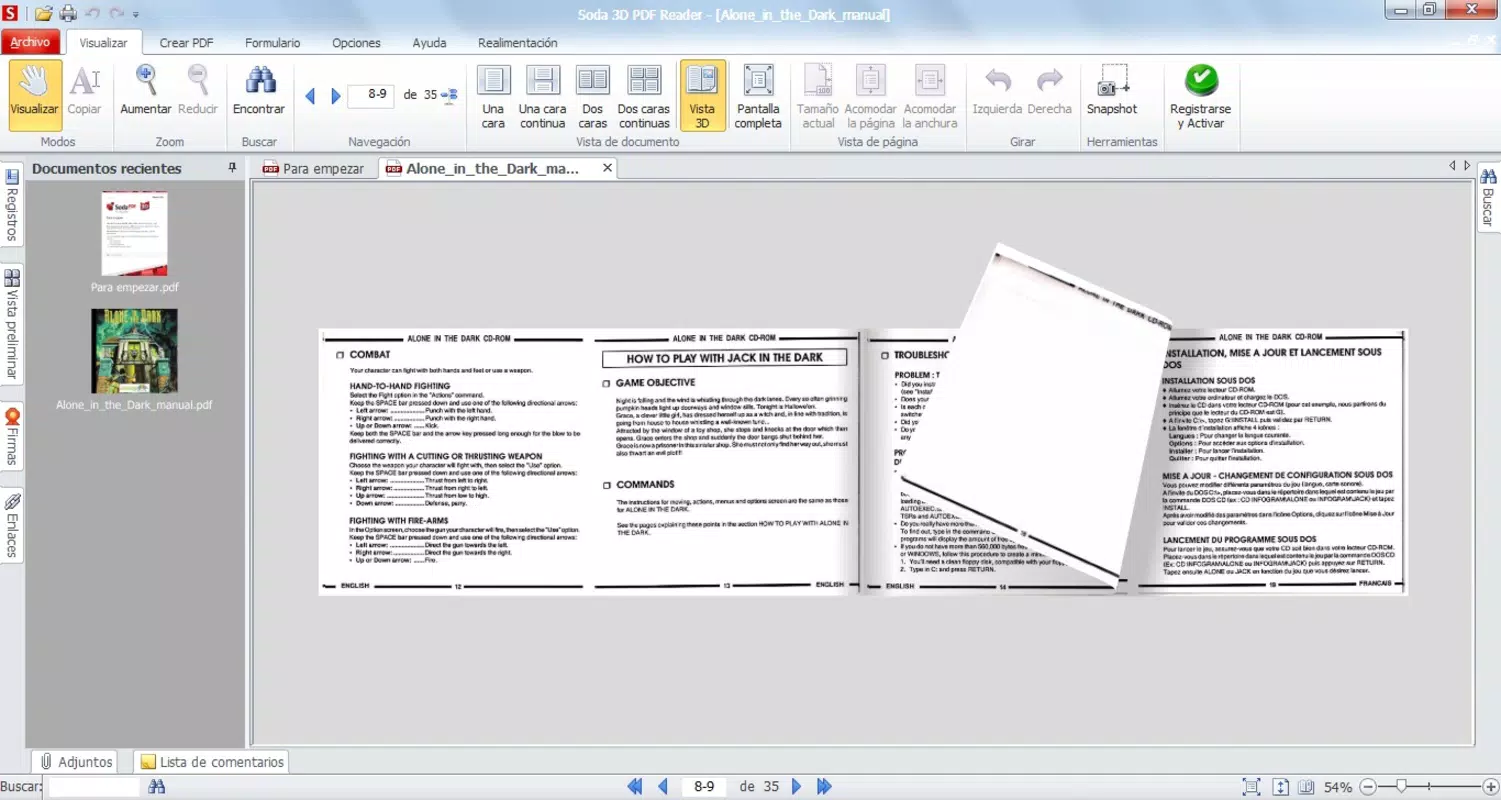
Task: Click the zoom slider handle in status bar
Action: pyautogui.click(x=1402, y=787)
